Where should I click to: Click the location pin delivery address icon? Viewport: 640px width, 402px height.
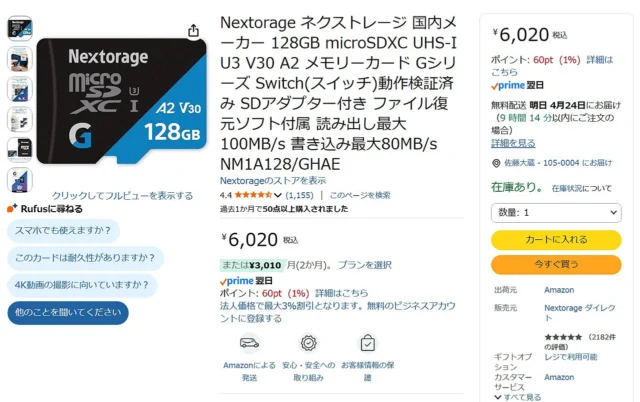tap(497, 163)
